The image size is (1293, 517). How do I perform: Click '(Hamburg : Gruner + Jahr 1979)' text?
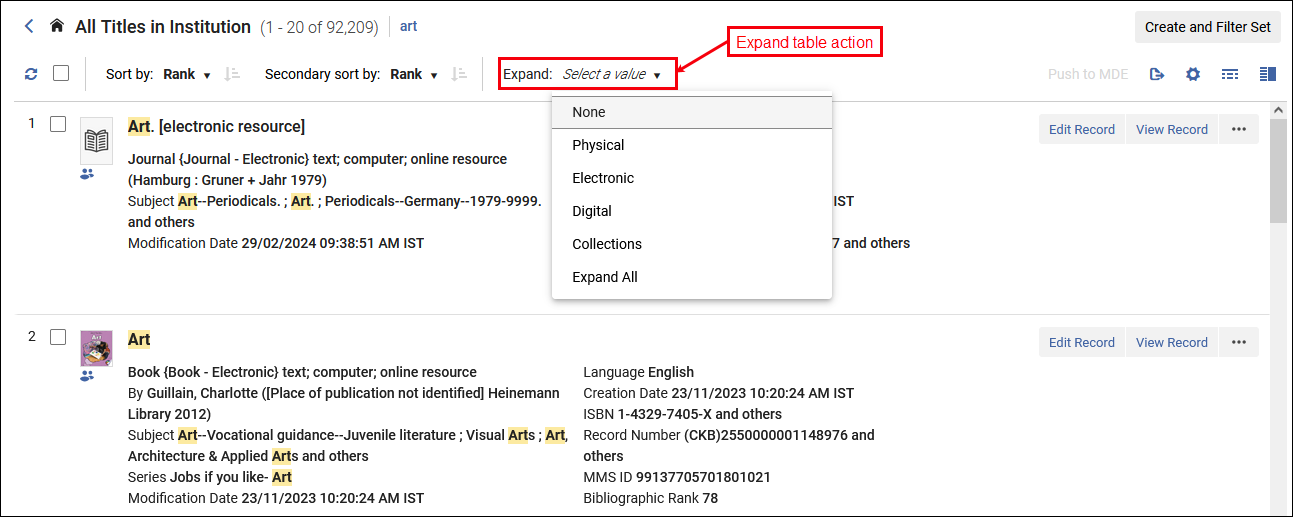click(x=227, y=180)
